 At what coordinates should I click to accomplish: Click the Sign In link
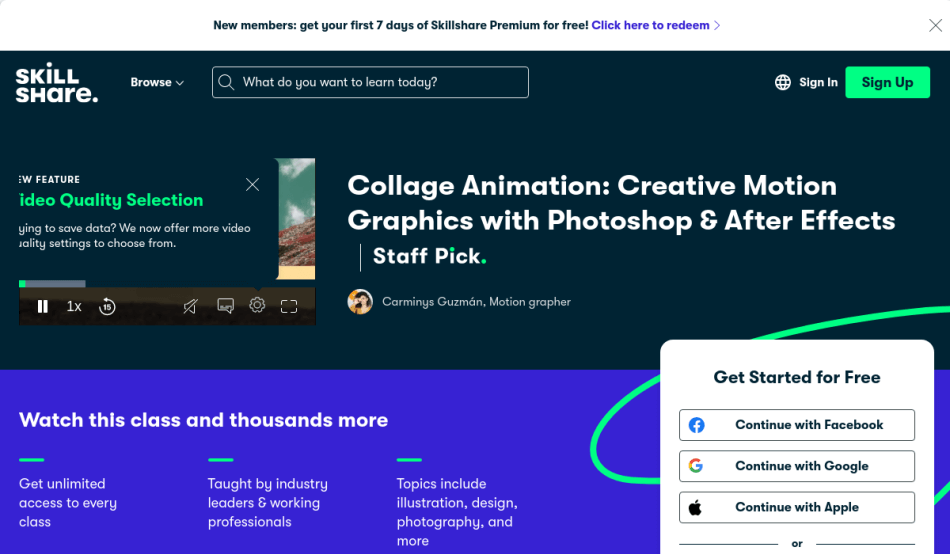pyautogui.click(x=818, y=82)
